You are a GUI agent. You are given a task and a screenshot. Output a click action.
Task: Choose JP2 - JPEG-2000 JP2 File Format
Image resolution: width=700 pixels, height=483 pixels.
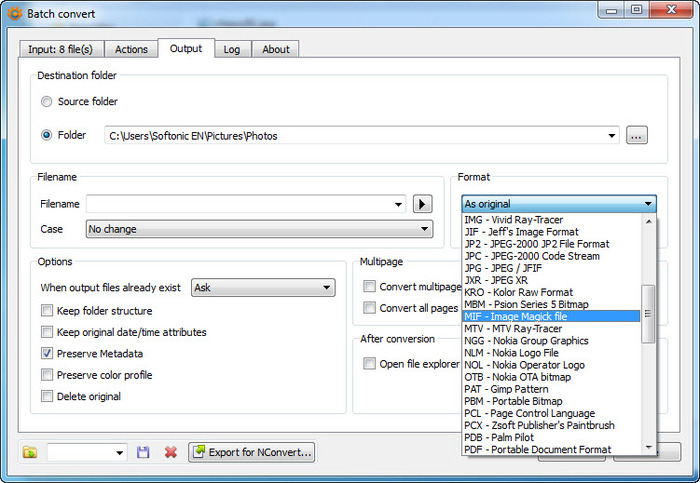tap(551, 244)
